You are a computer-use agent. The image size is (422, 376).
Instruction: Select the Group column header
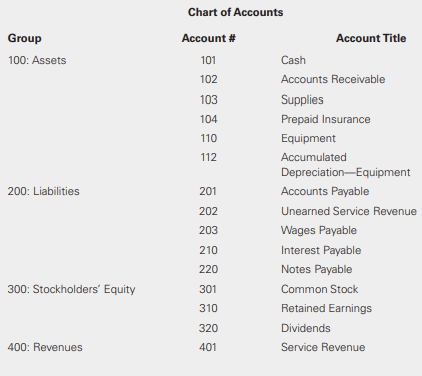25,38
